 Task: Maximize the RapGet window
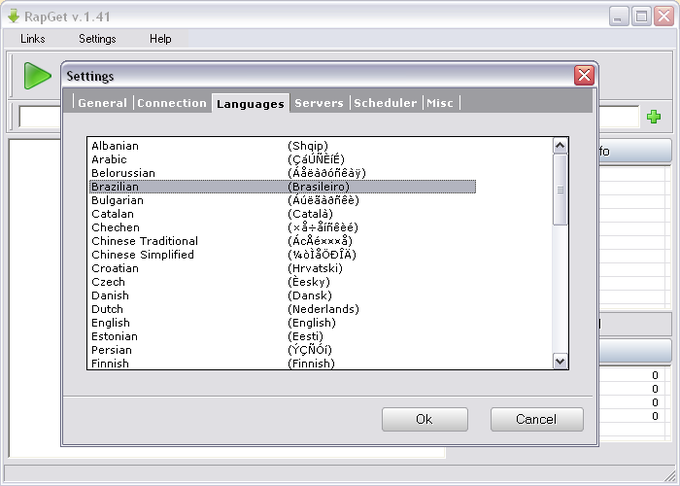click(641, 16)
